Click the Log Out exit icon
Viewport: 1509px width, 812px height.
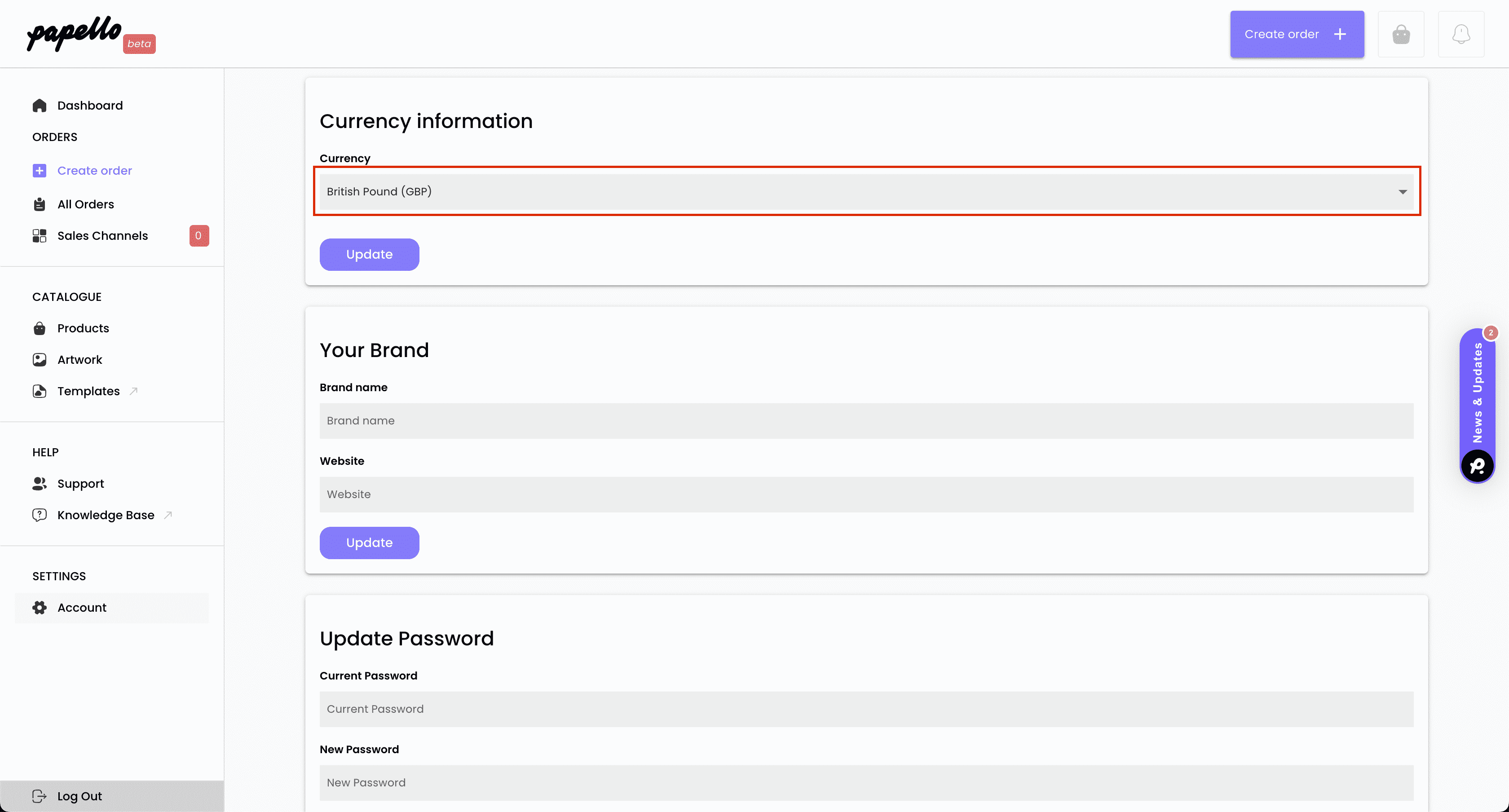point(39,796)
